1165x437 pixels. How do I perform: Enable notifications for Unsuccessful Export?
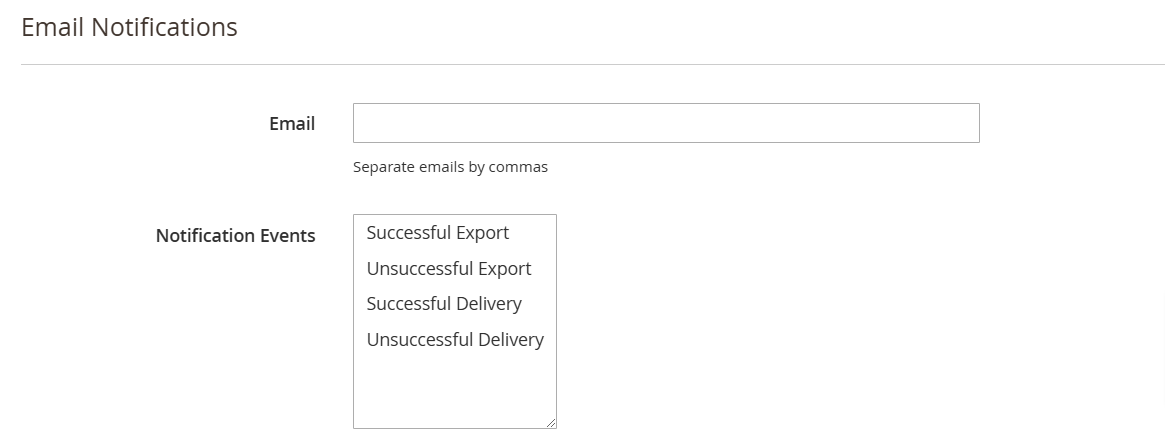click(x=449, y=269)
